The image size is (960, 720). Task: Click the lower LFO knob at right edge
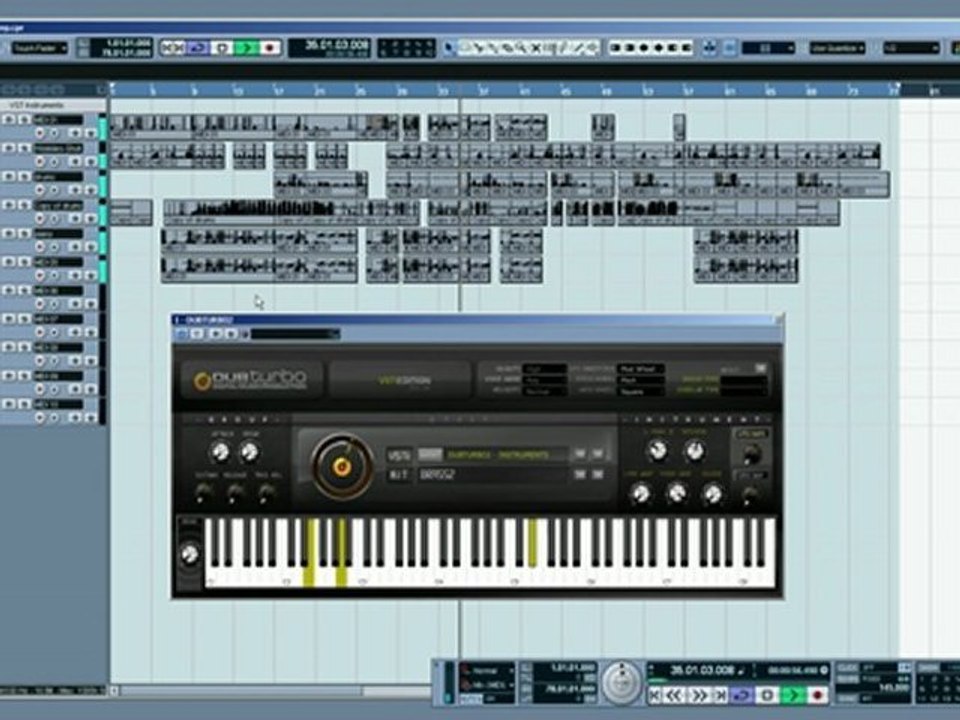pyautogui.click(x=751, y=495)
